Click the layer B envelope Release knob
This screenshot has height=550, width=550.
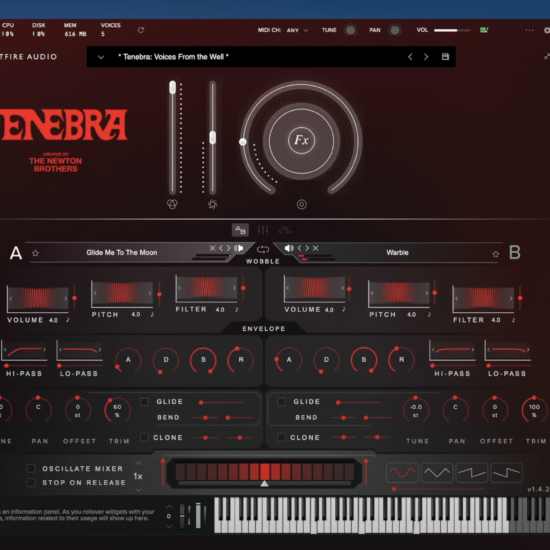(x=402, y=360)
